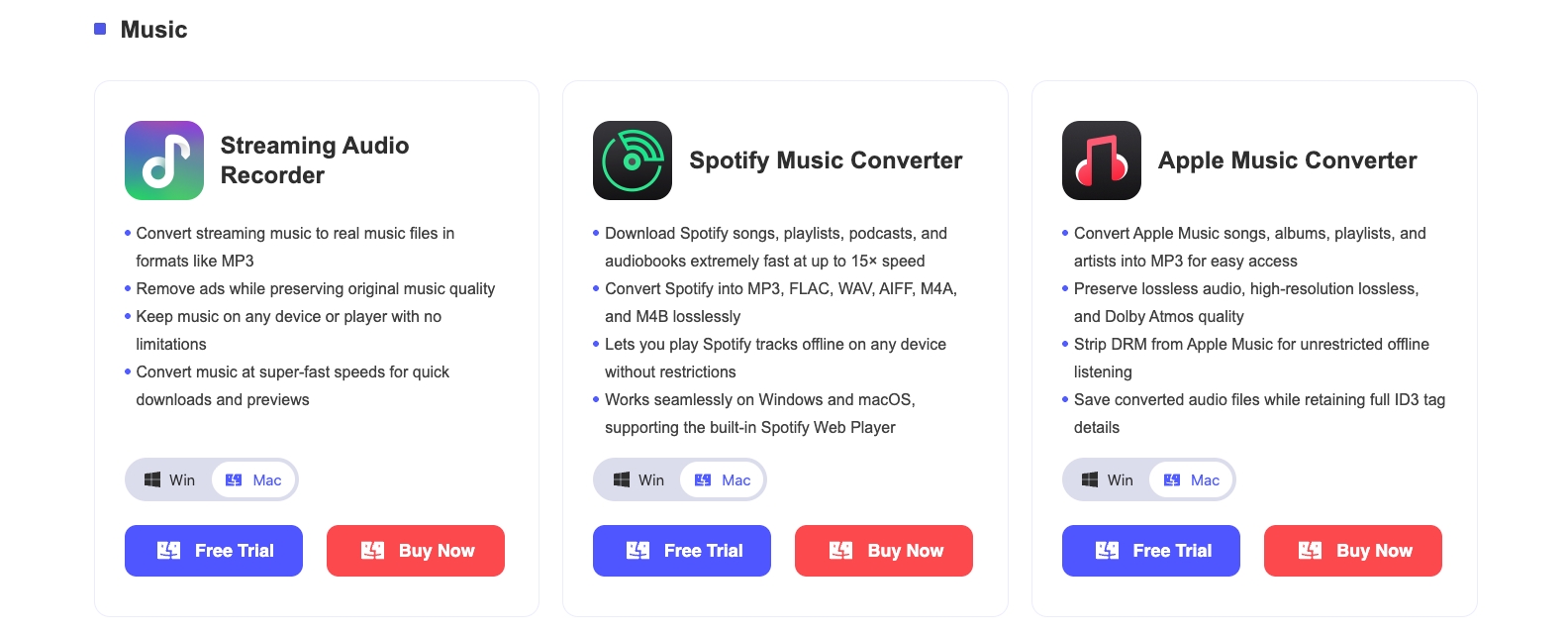This screenshot has width=1568, height=635.
Task: Switch Spotify Music Converter to Win version
Action: (x=639, y=480)
